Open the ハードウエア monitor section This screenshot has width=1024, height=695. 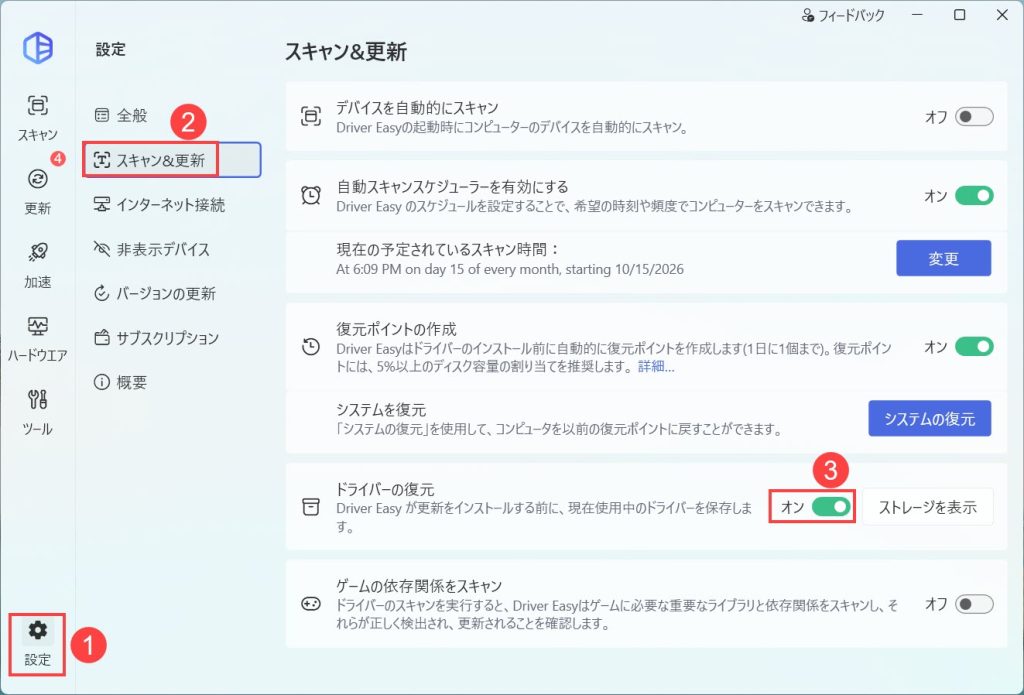[x=37, y=339]
